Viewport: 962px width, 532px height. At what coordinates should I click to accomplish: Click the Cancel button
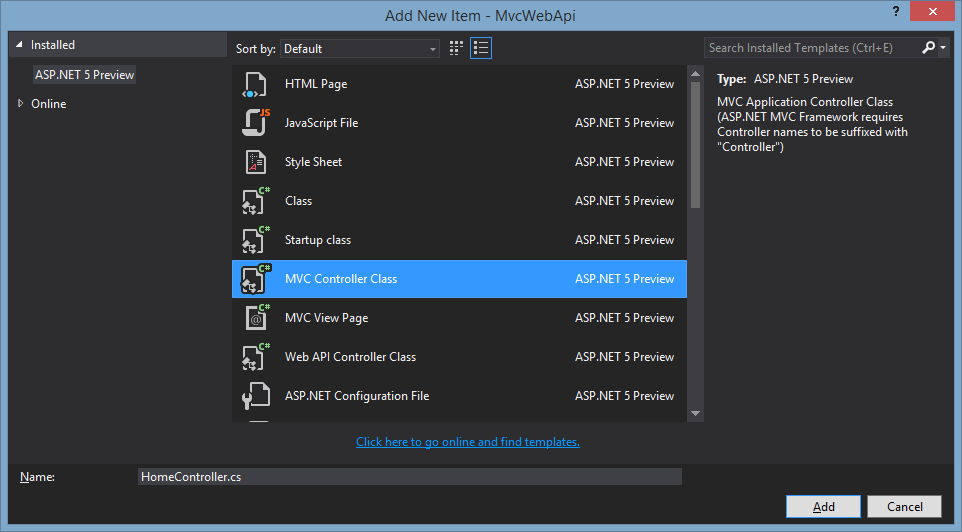904,507
